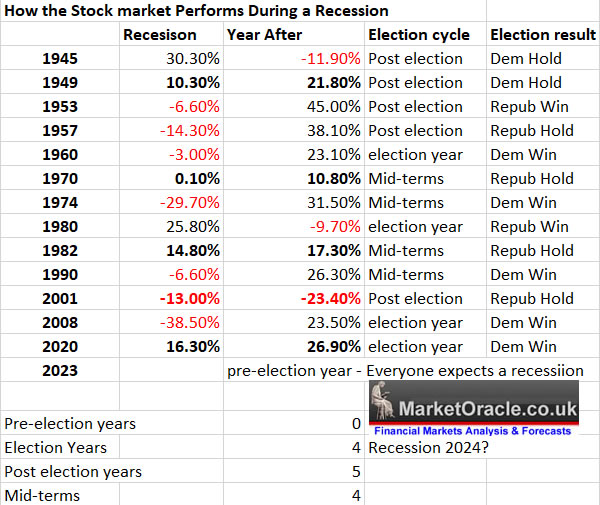Select the Post election years count 5
The height and width of the screenshot is (505, 600).
coord(354,471)
